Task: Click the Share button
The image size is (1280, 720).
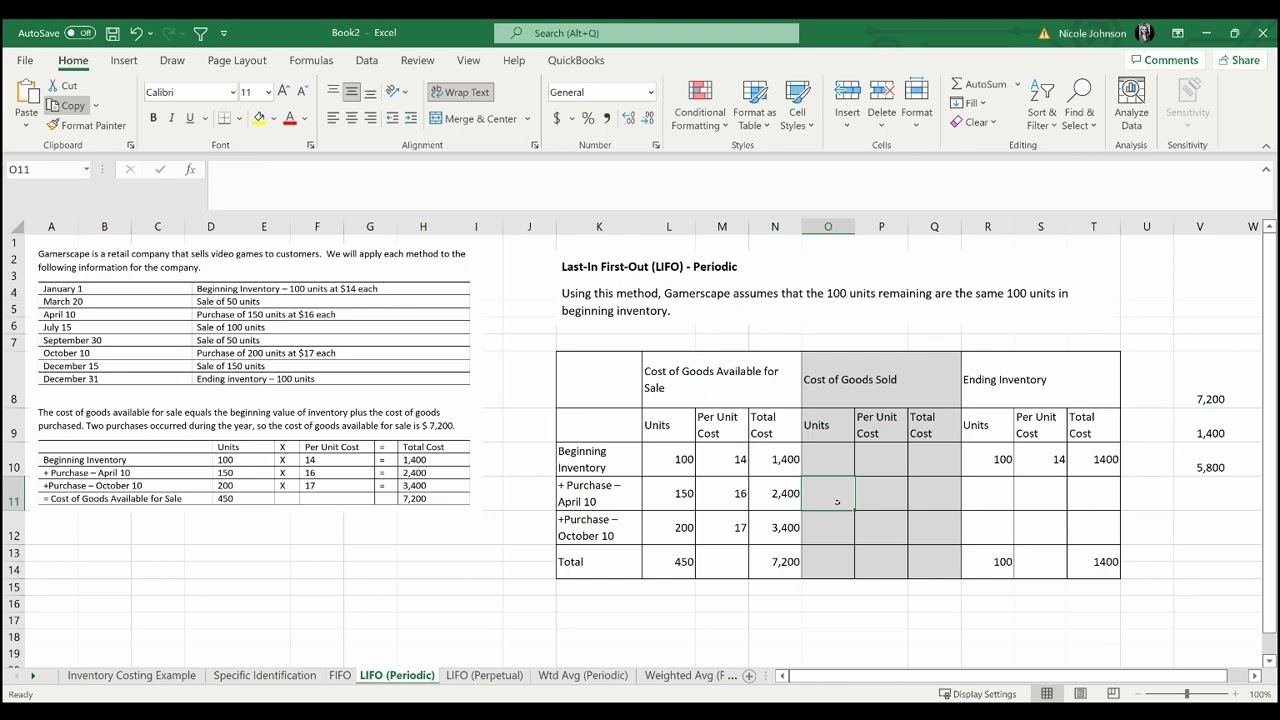Action: [1238, 60]
